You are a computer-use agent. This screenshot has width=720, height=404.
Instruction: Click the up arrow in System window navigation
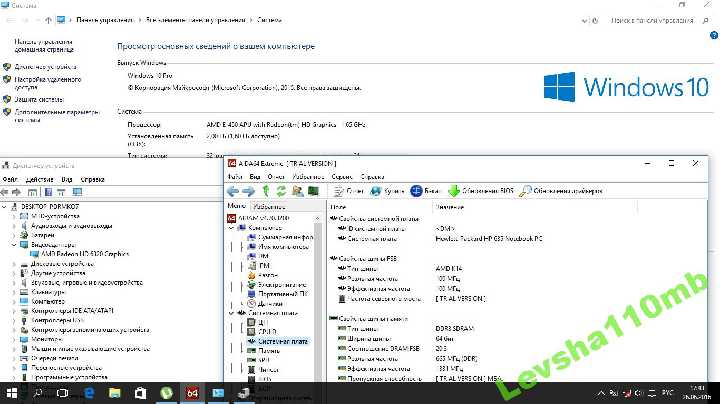48,20
